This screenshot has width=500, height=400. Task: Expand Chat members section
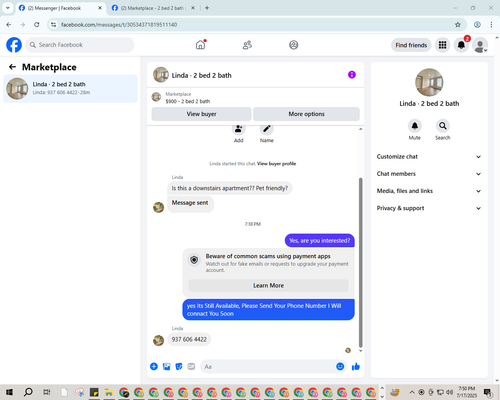429,174
